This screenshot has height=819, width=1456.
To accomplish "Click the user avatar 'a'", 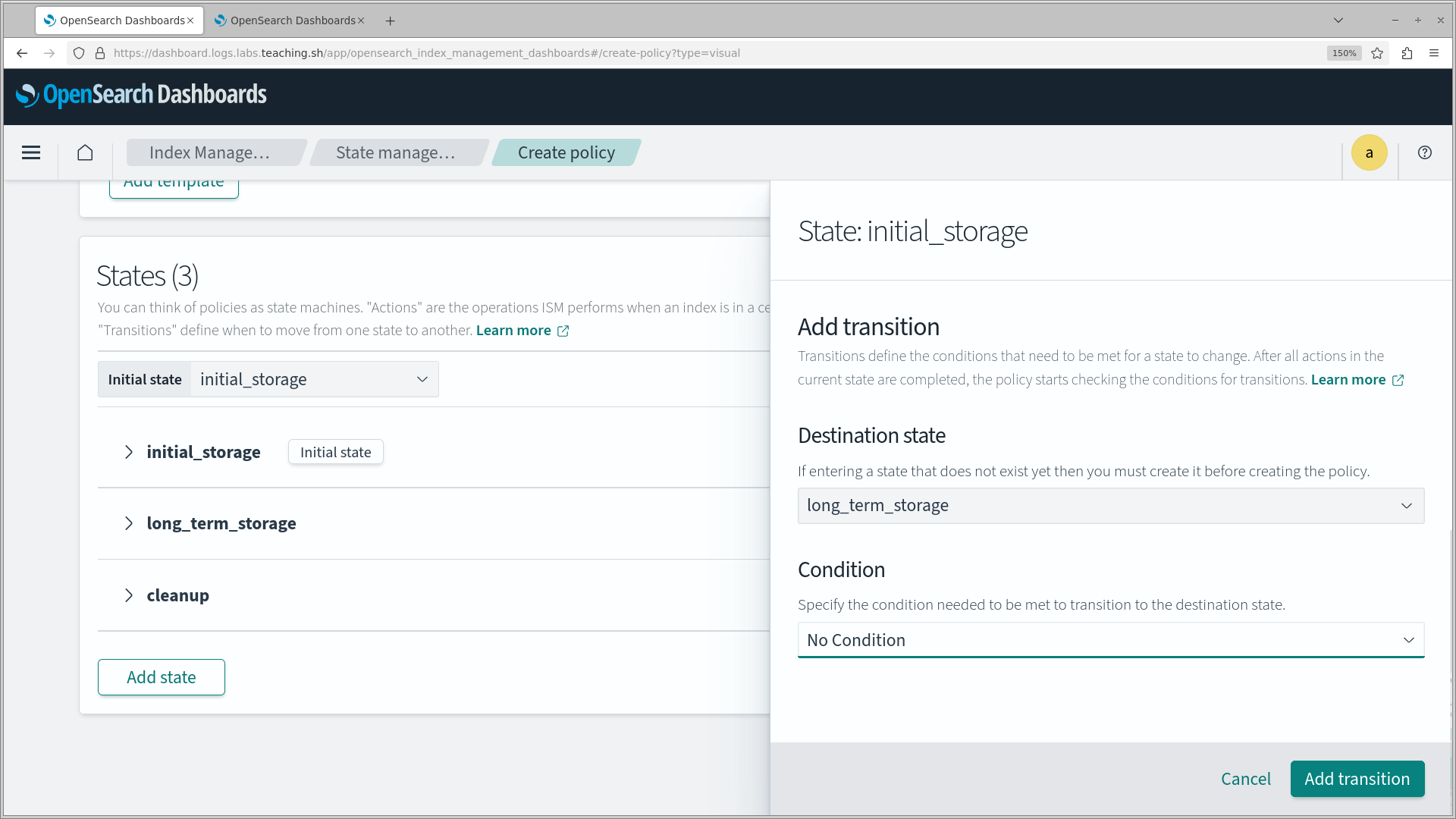I will [1369, 152].
